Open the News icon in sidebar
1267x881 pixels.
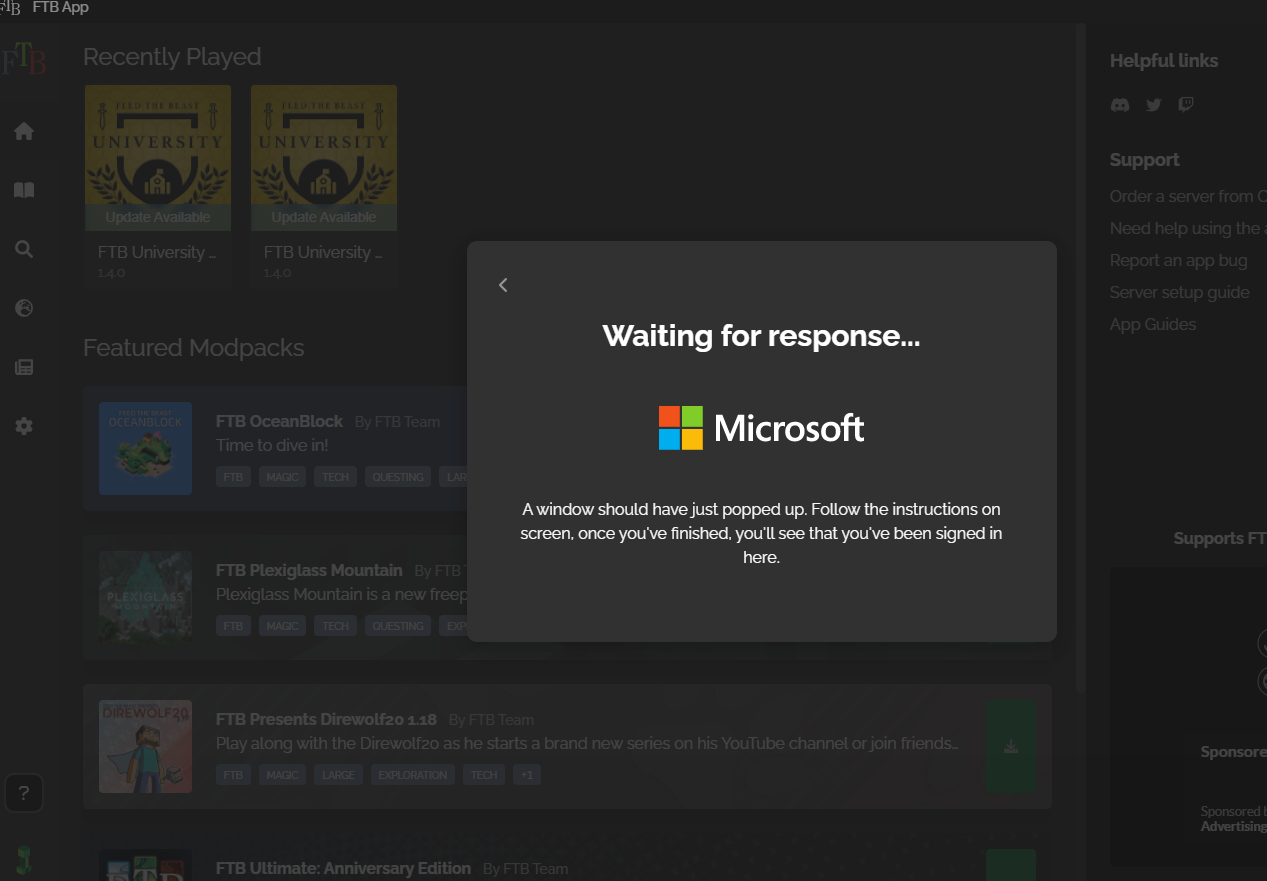(x=24, y=367)
